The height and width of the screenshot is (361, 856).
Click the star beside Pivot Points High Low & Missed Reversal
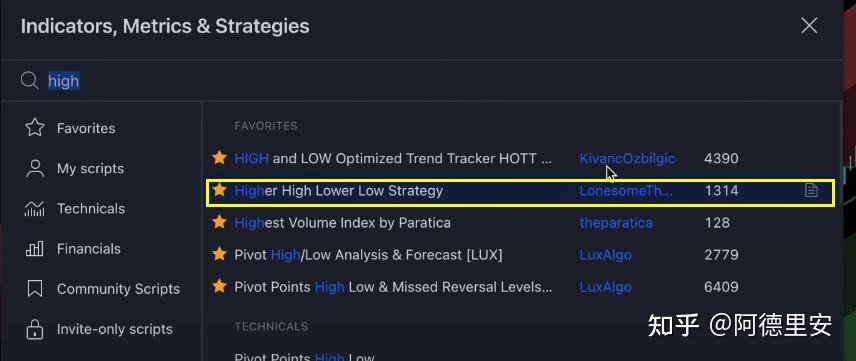[x=219, y=286]
